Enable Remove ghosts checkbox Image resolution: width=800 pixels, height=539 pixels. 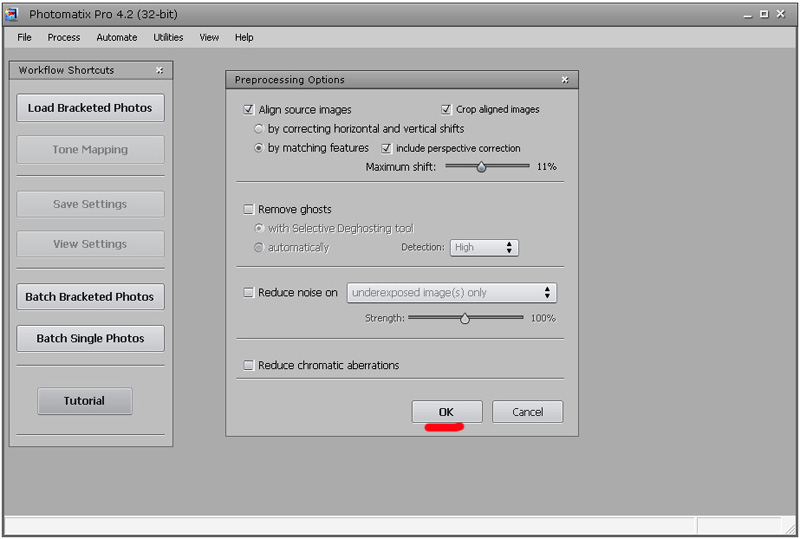coord(248,209)
